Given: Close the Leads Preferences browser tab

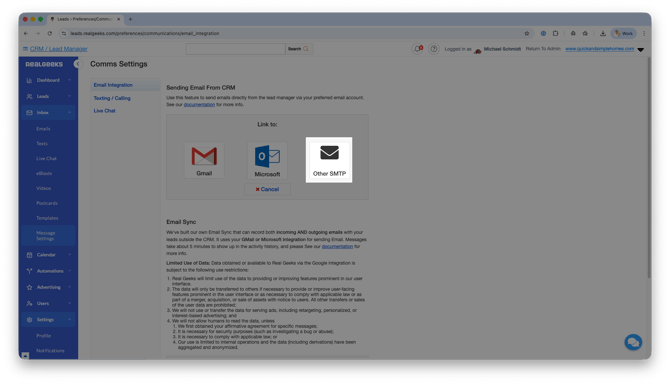Looking at the screenshot, I should [x=119, y=19].
